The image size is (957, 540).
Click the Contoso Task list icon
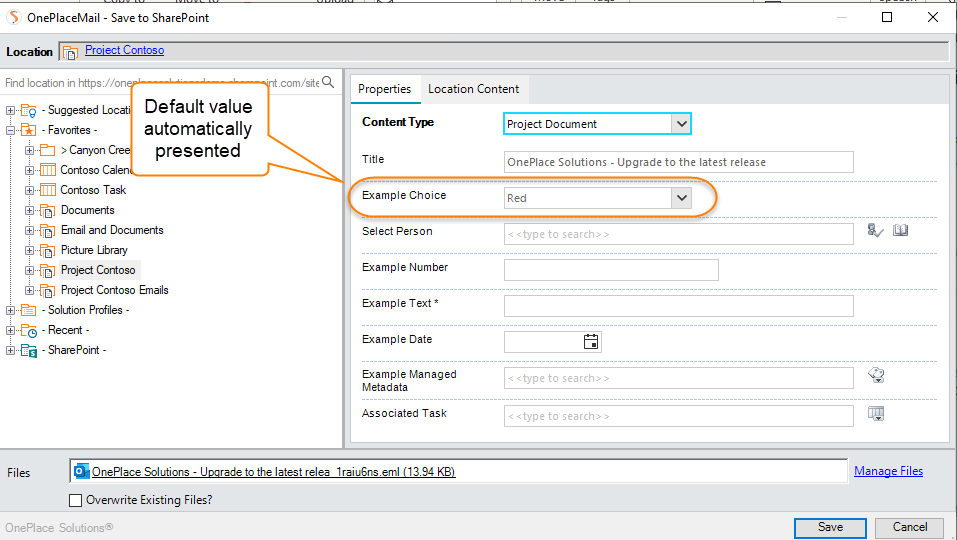click(x=48, y=190)
